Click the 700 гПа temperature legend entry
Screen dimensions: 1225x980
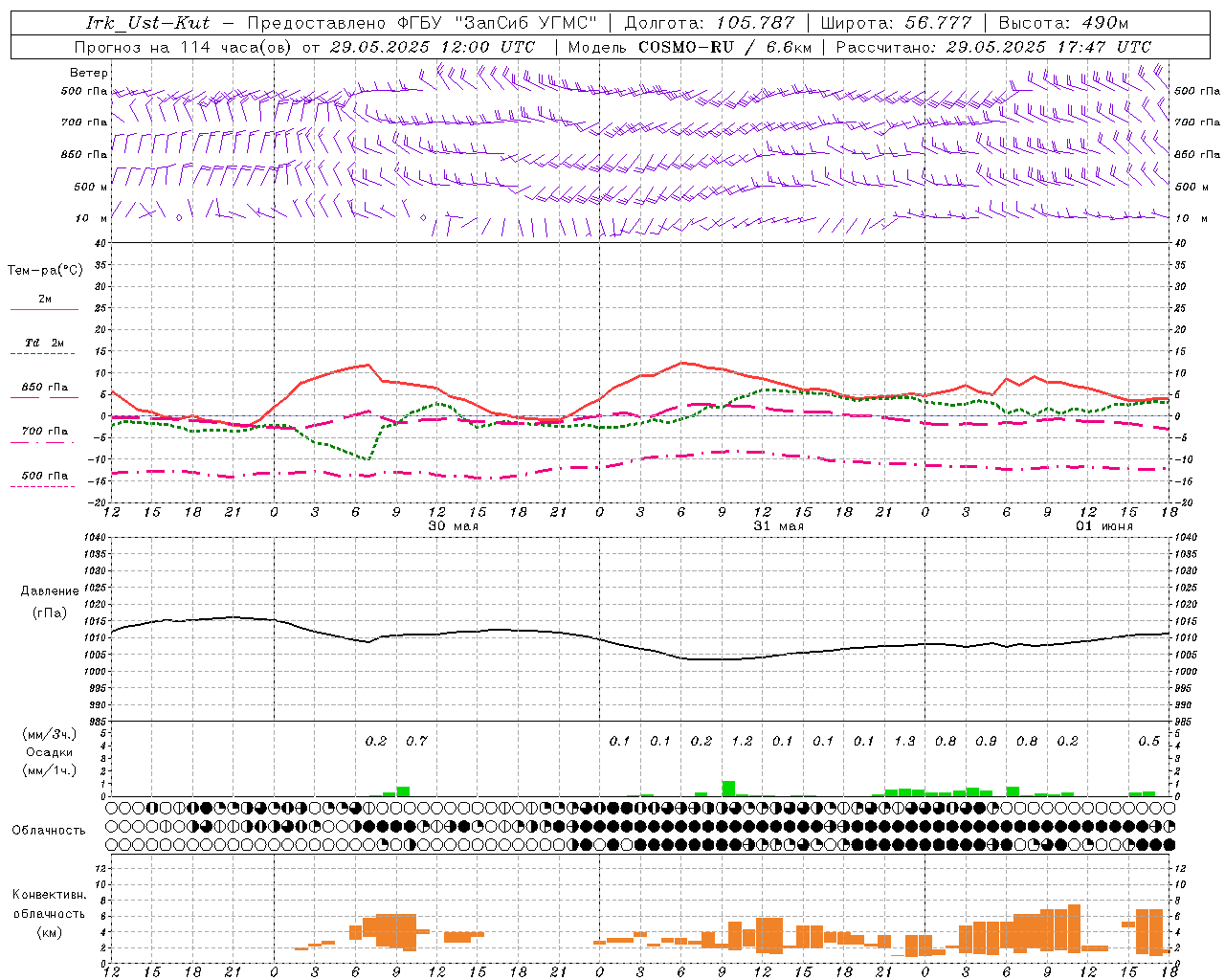coord(44,432)
